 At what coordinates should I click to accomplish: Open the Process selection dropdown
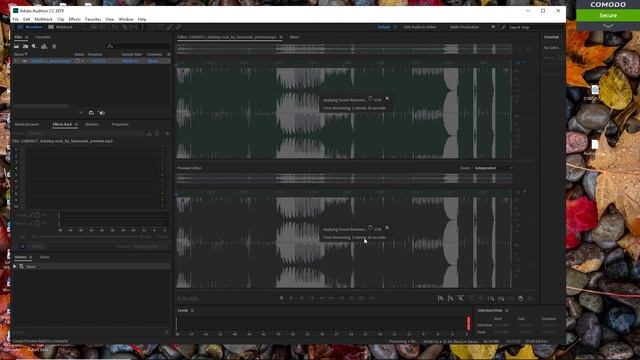150,246
